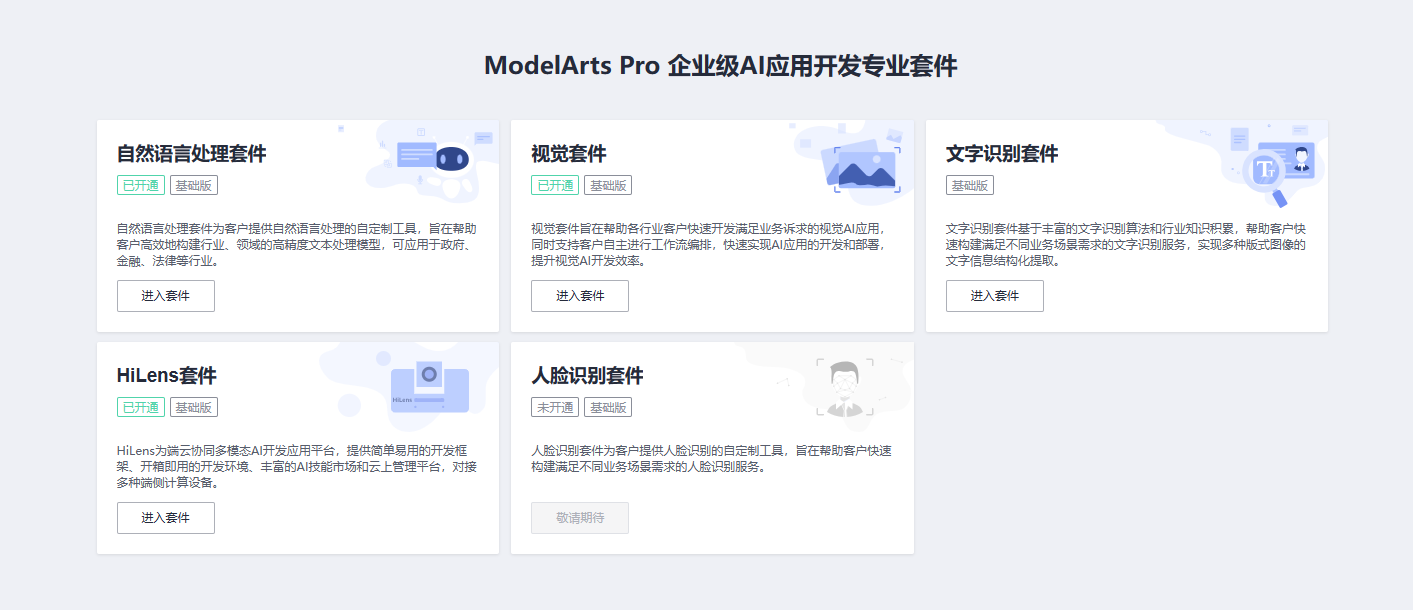Viewport: 1413px width, 613px height.
Task: Open HiLens套件 using 进入套件 button
Action: 166,518
